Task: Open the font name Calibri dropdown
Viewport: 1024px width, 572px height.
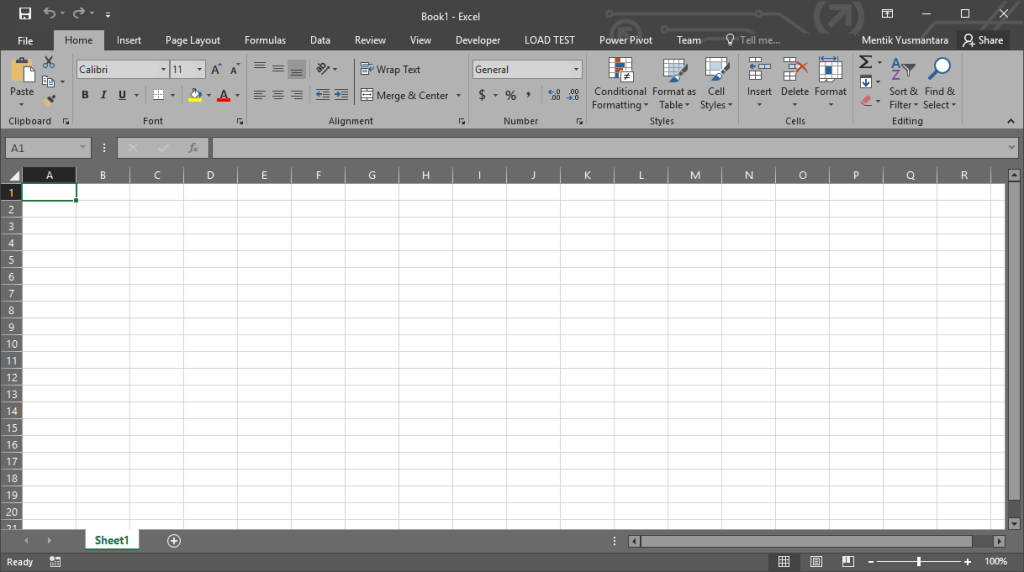Action: pyautogui.click(x=163, y=70)
